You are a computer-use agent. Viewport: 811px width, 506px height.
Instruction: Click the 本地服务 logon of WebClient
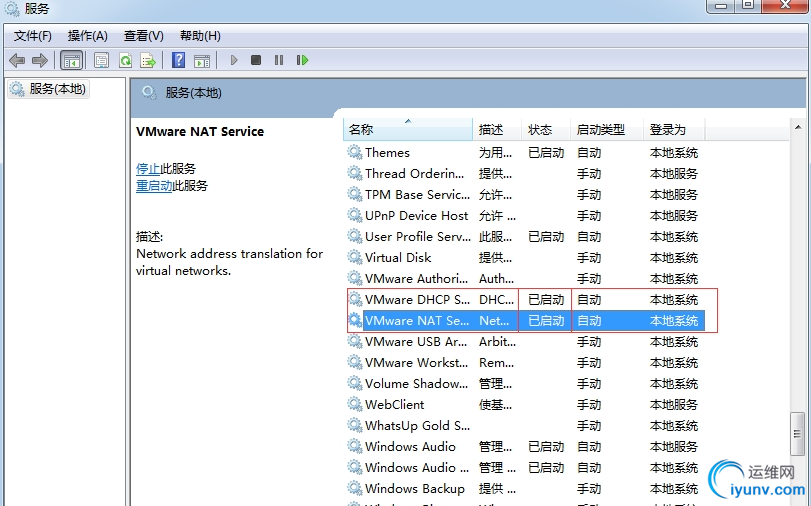tap(674, 405)
